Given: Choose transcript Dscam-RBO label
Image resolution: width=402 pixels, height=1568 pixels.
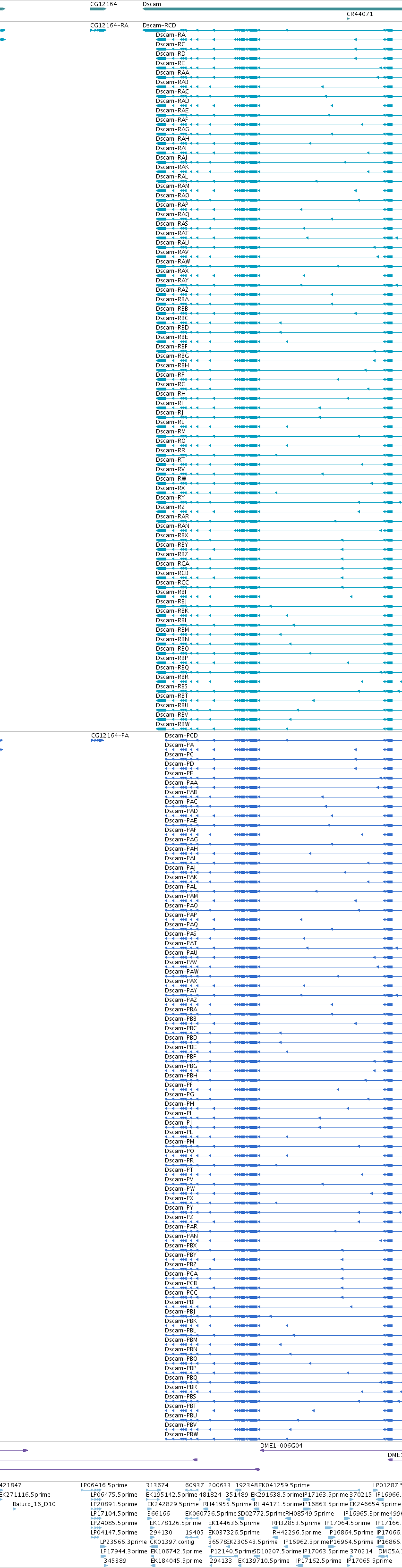Looking at the screenshot, I should click(x=172, y=648).
